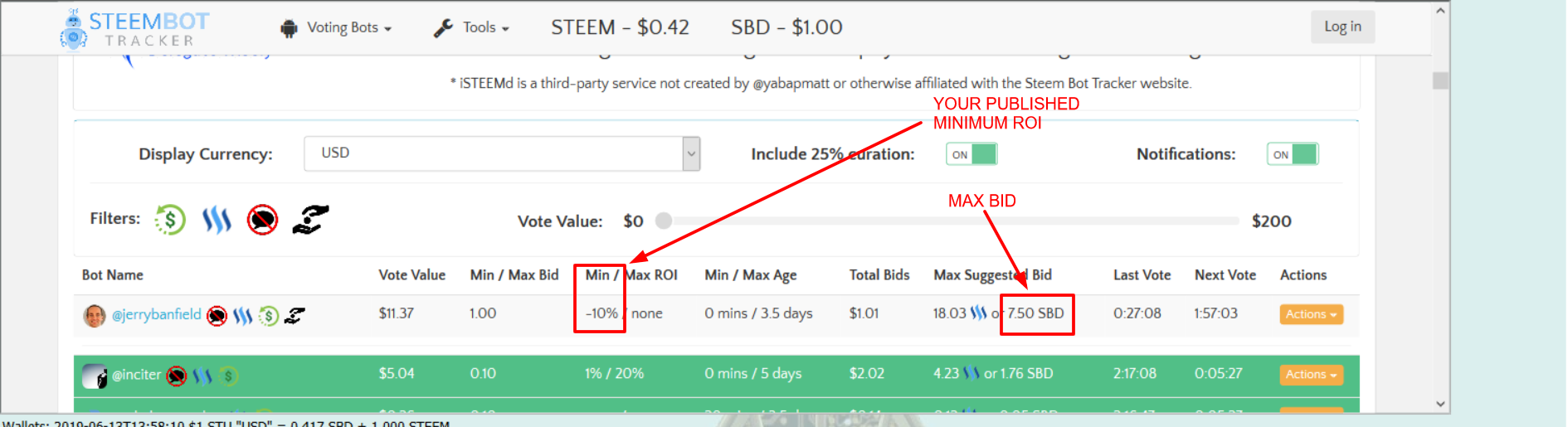This screenshot has width=1568, height=427.
Task: Click the Vote Value slider handle
Action: [x=663, y=221]
